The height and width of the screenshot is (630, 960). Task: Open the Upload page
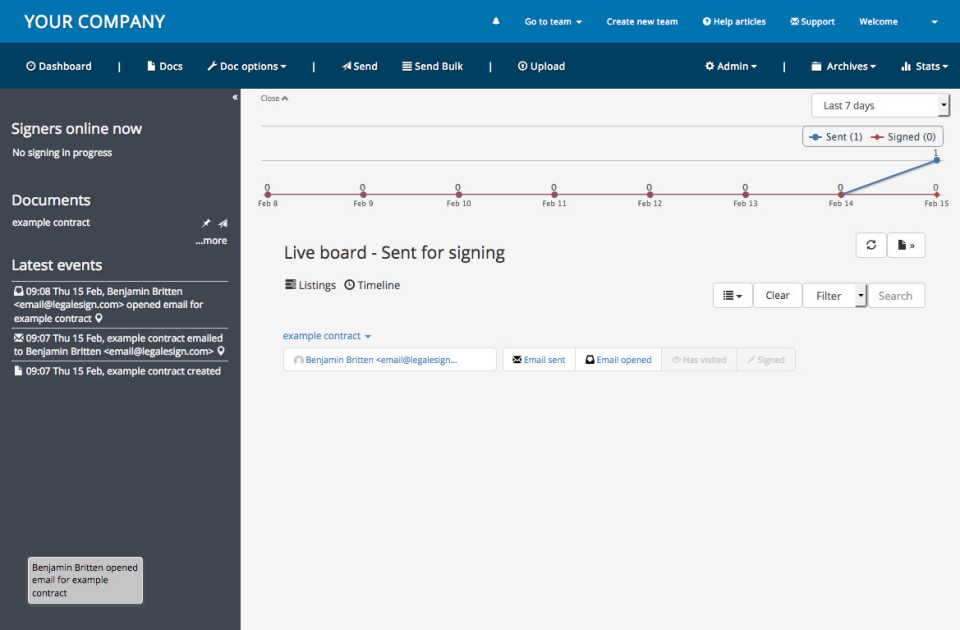pos(541,66)
